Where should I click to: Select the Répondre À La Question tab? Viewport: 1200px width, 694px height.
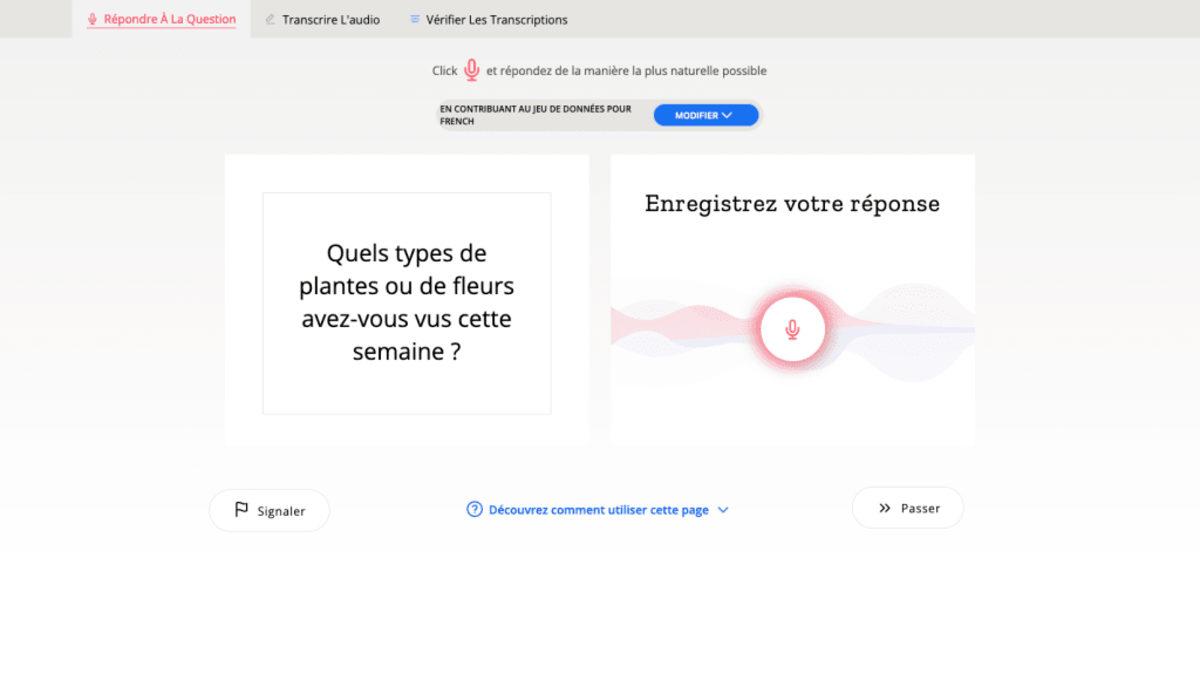(x=161, y=18)
